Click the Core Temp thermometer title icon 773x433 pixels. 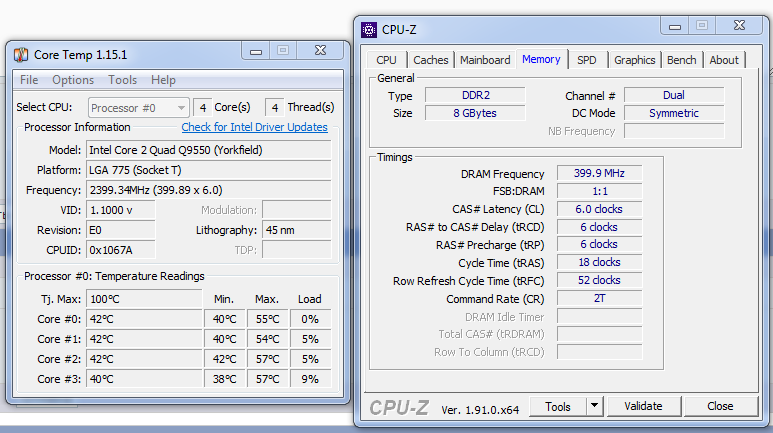(x=21, y=55)
